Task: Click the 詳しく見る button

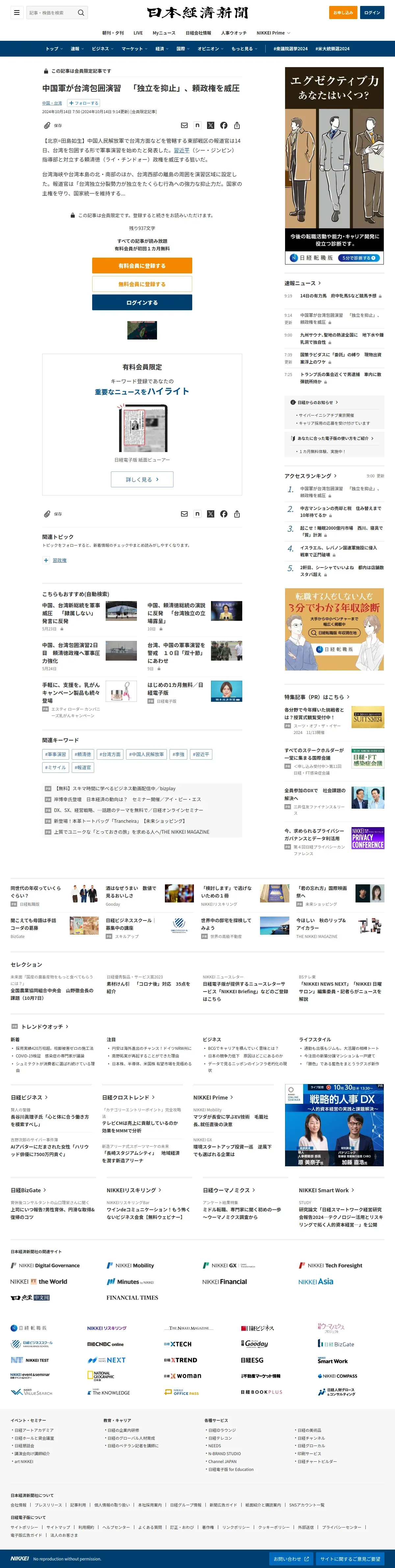Action: [x=142, y=480]
